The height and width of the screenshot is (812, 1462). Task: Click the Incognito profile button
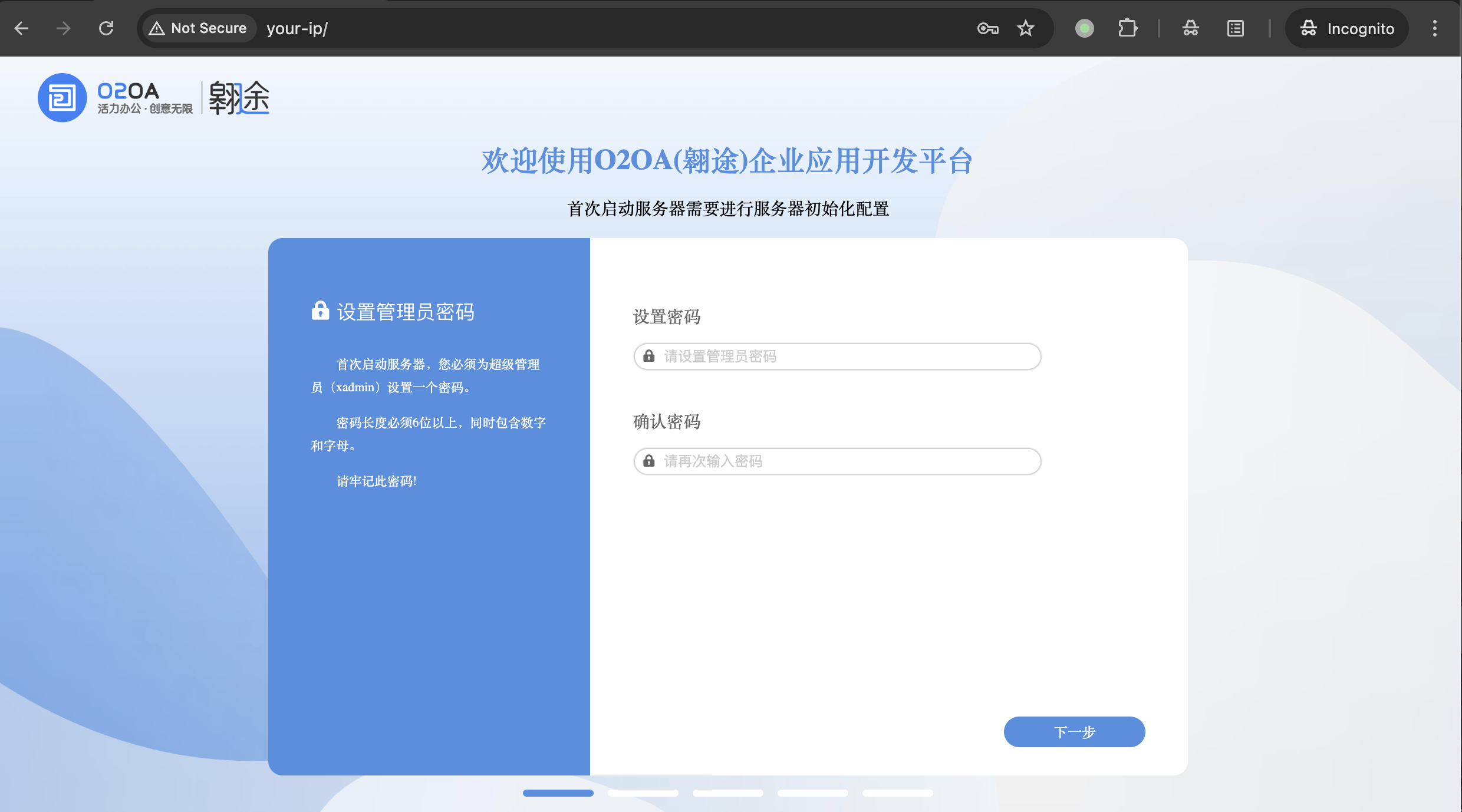click(x=1347, y=28)
